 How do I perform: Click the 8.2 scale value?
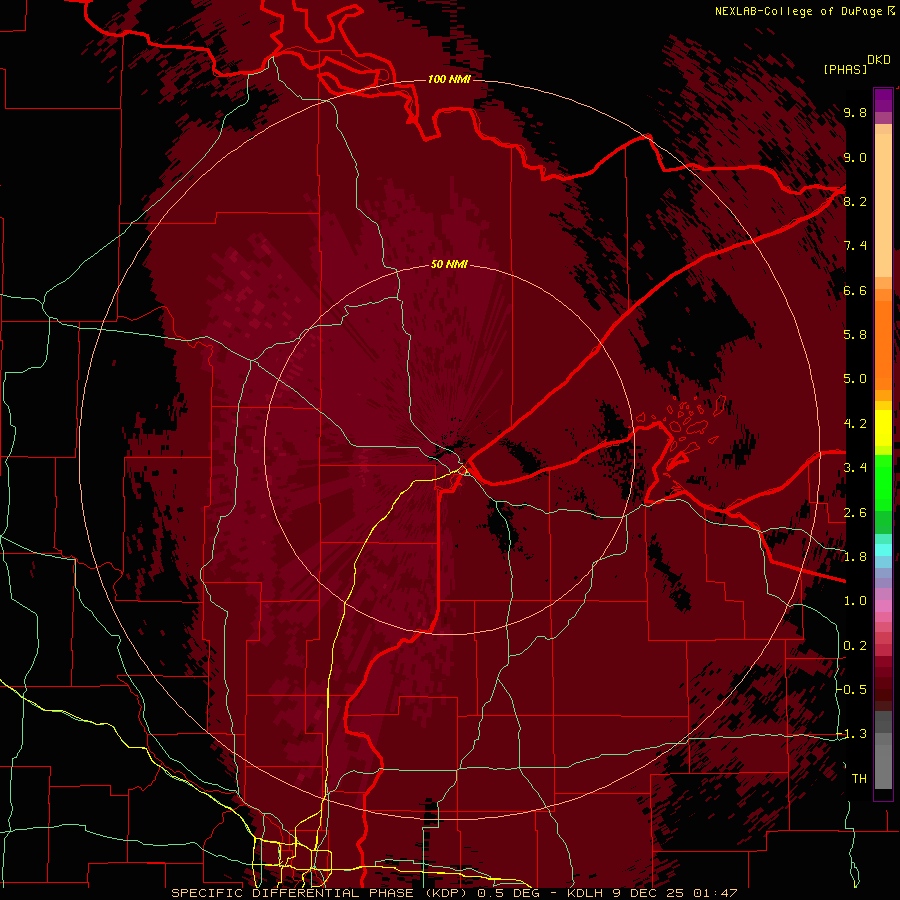pos(855,201)
